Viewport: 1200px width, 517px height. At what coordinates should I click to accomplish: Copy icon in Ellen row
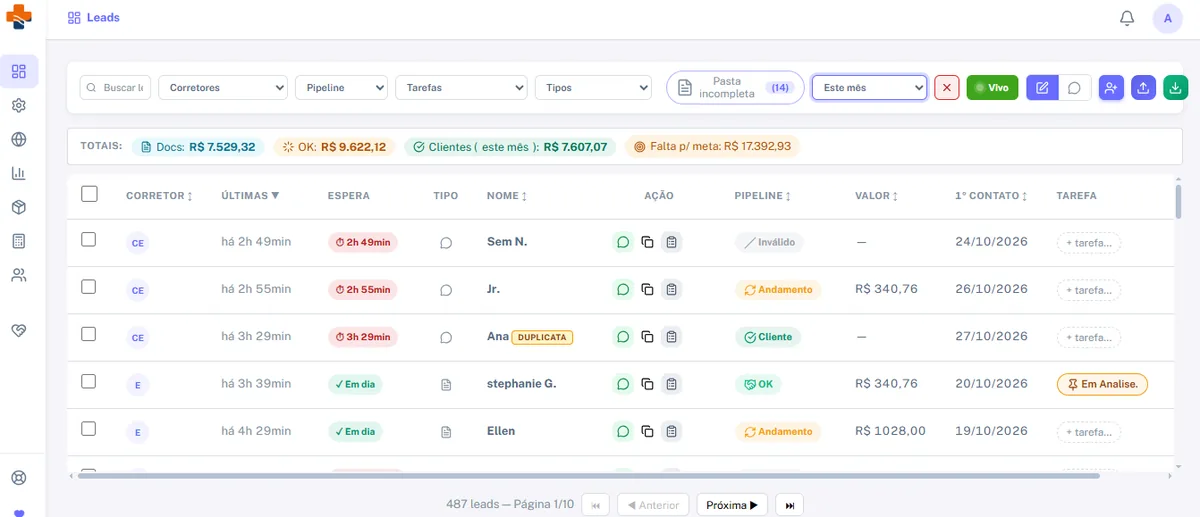647,431
